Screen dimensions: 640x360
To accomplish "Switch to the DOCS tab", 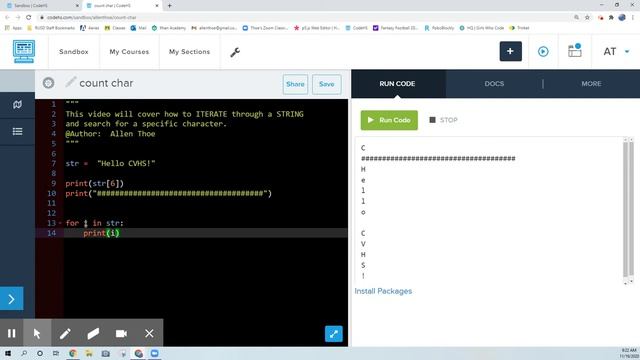I will coord(494,84).
